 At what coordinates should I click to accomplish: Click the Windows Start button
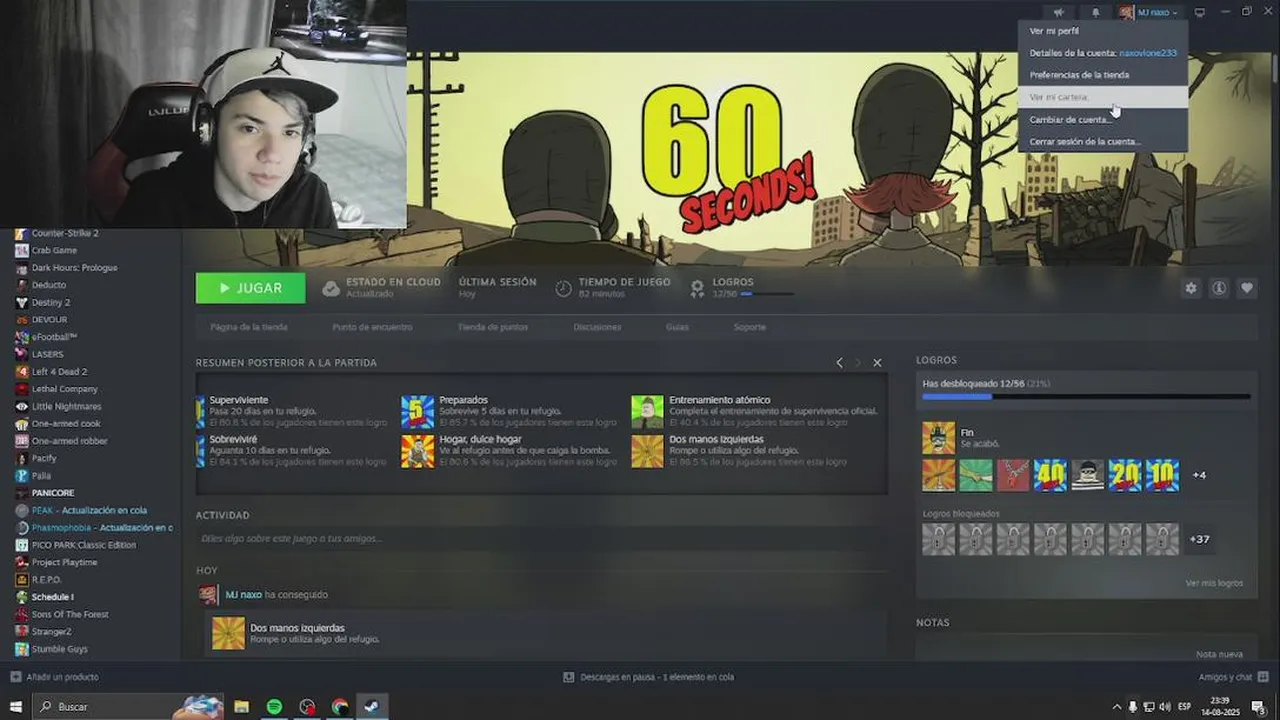click(15, 706)
